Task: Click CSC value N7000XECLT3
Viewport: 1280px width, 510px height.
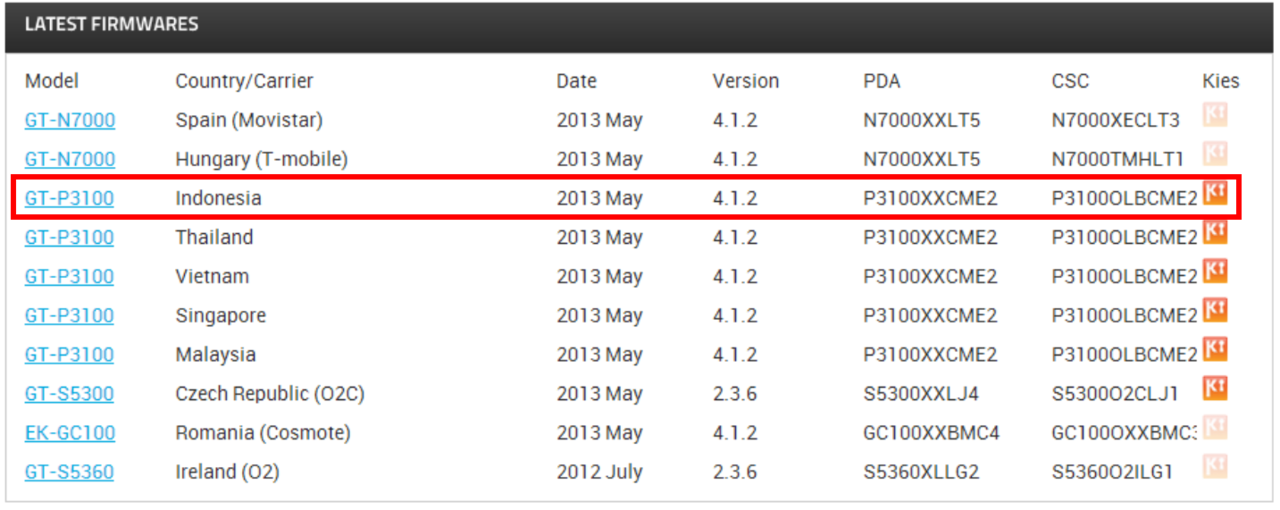Action: tap(1116, 120)
